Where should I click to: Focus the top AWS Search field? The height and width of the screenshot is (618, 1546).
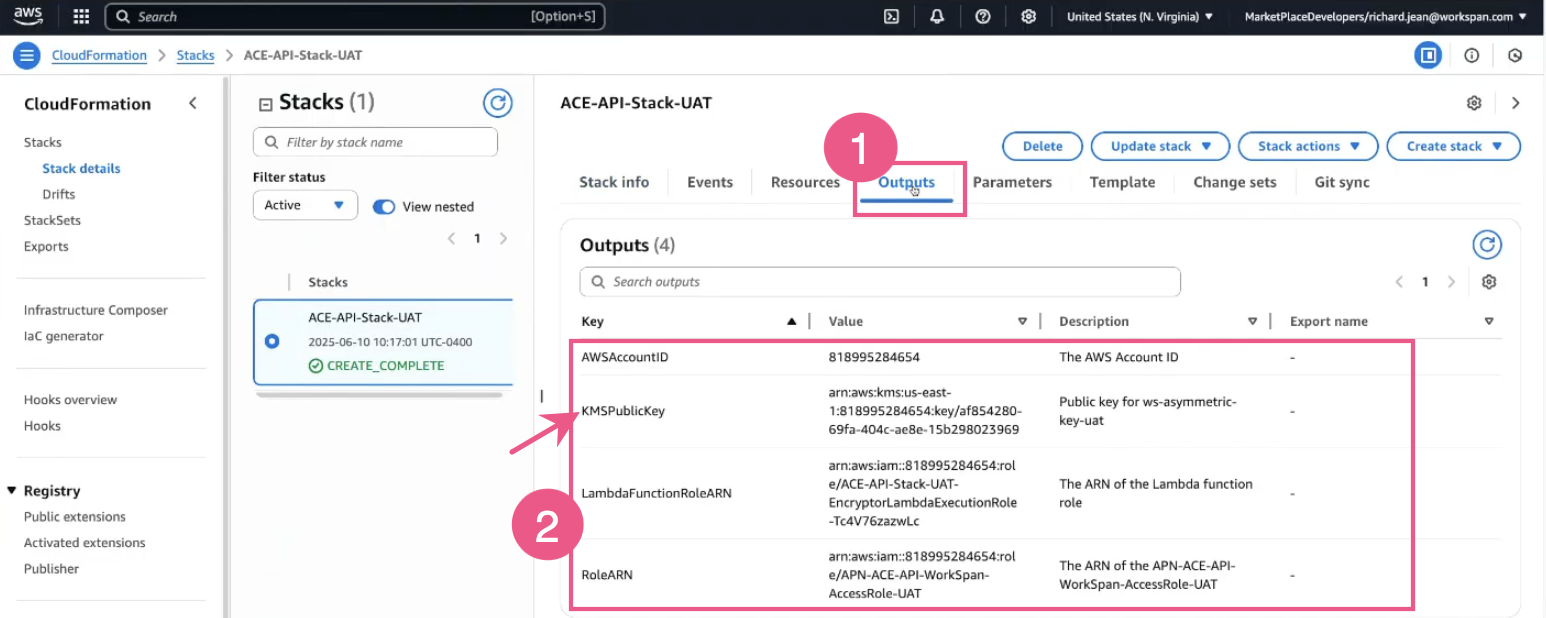(x=354, y=17)
